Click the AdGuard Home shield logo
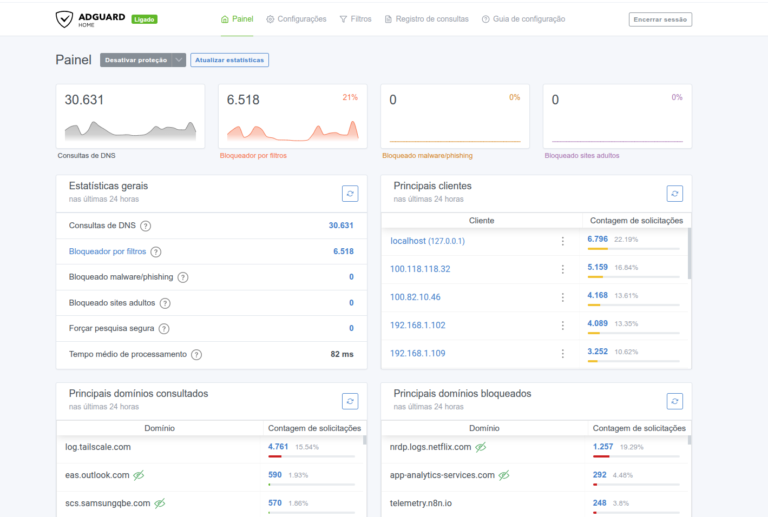768x517 pixels. coord(64,19)
